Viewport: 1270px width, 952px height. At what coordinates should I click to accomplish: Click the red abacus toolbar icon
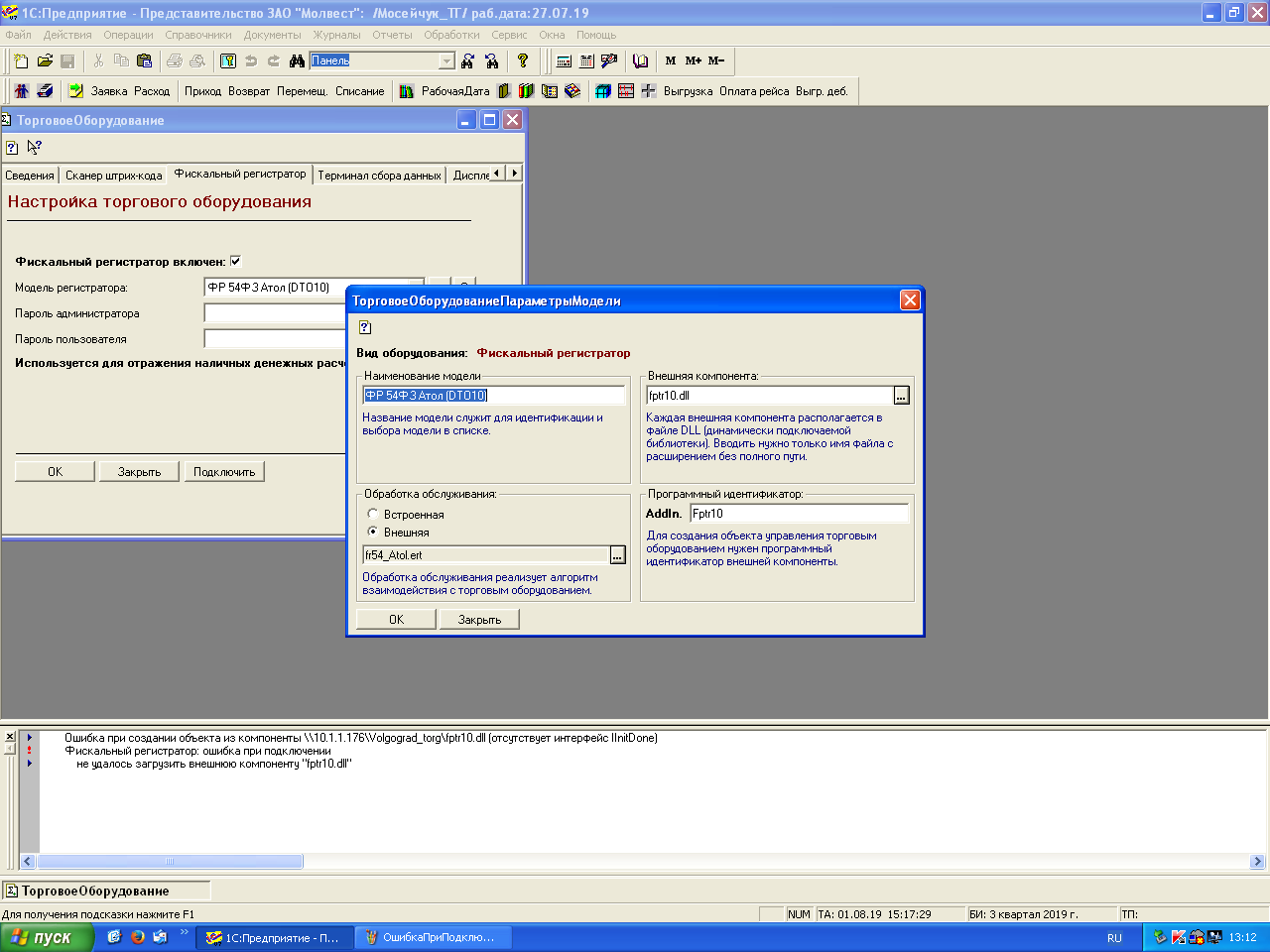tap(626, 91)
